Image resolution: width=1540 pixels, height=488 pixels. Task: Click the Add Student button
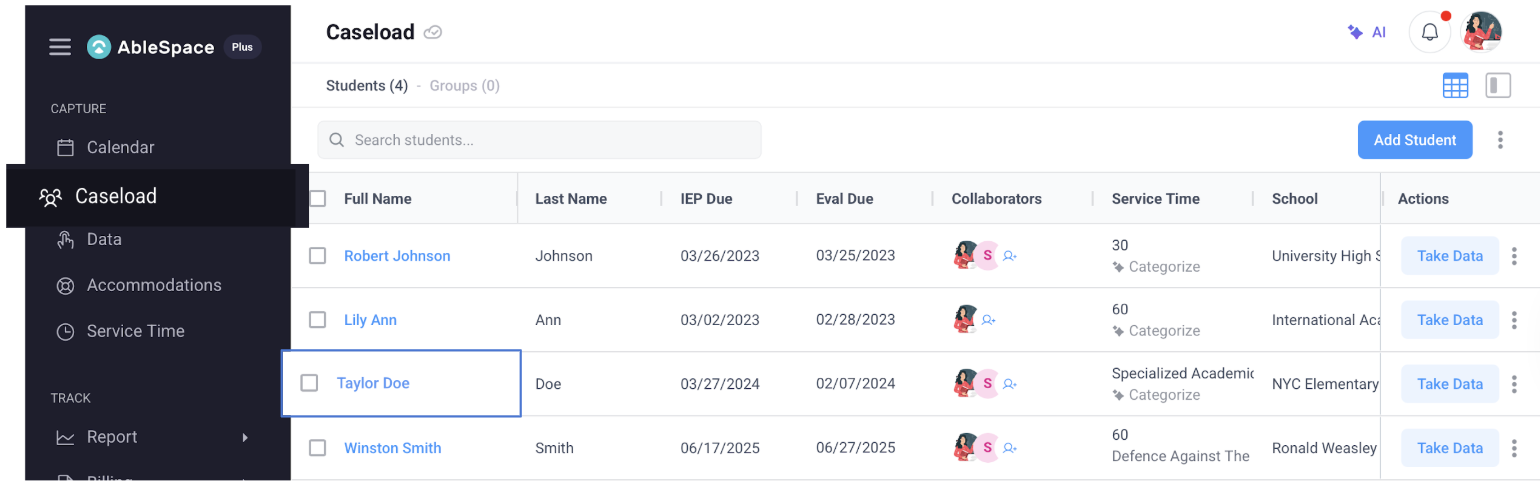point(1414,140)
